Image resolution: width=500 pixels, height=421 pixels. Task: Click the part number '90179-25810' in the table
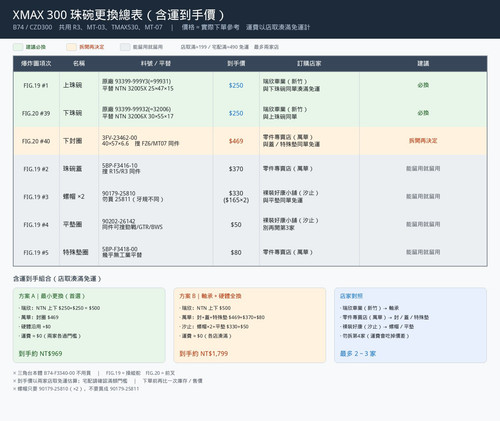(x=119, y=193)
